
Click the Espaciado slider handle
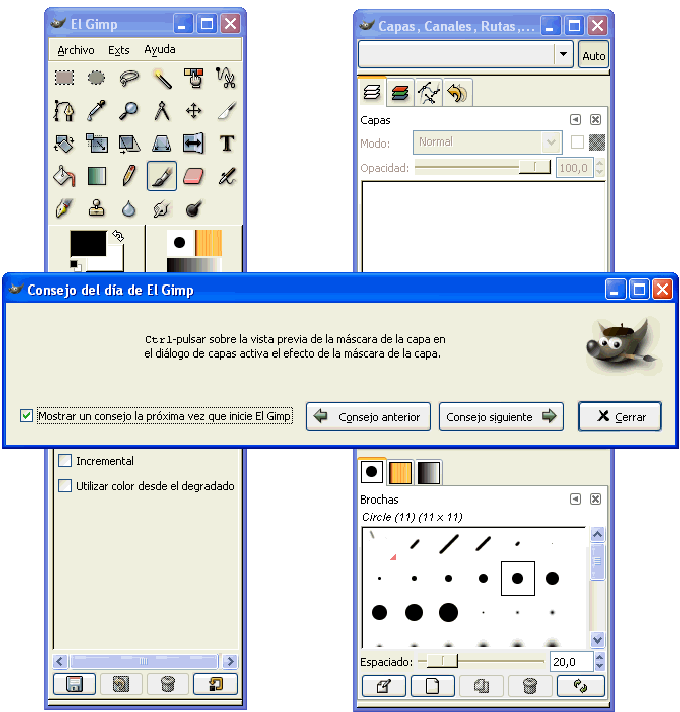[442, 661]
